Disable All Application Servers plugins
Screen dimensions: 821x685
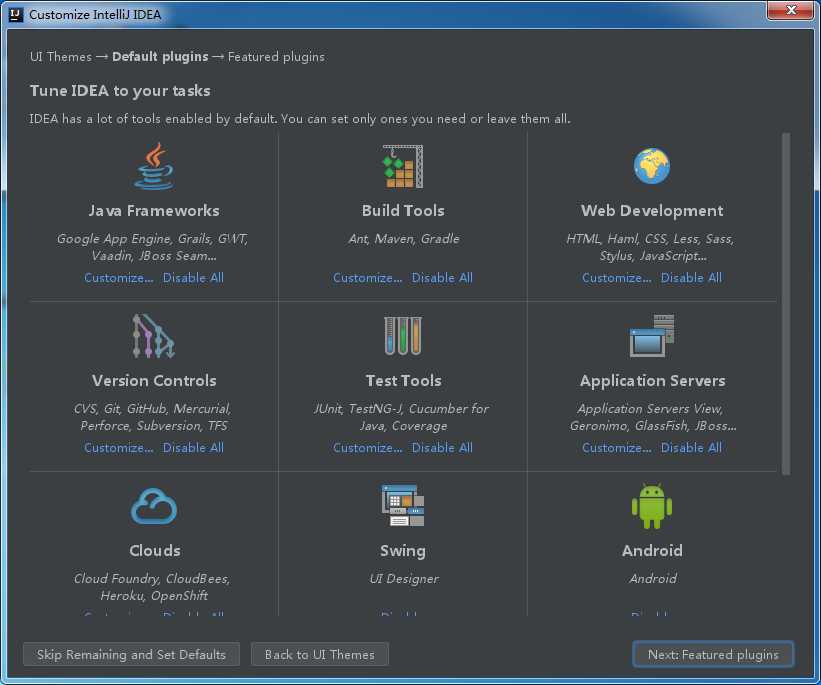(x=691, y=448)
